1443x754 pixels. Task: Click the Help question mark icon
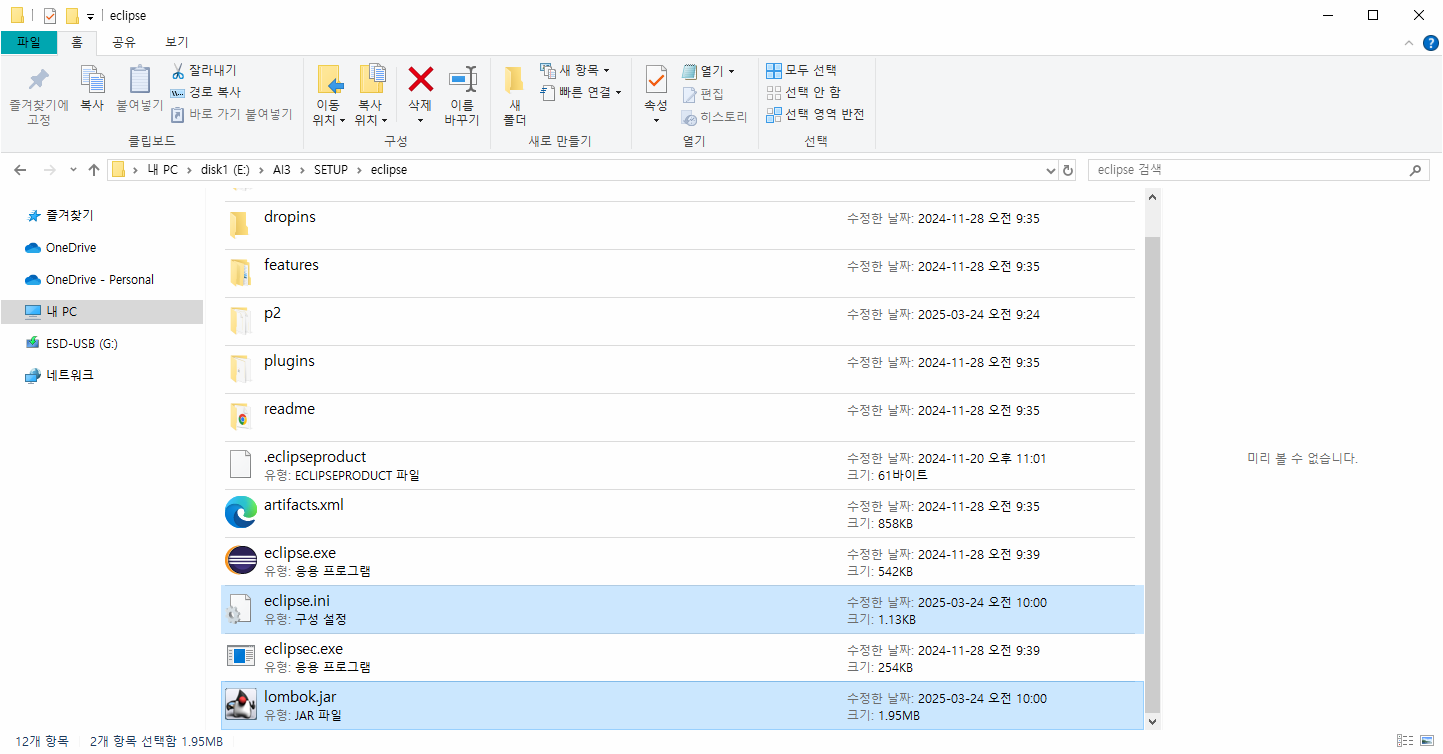click(x=1430, y=43)
